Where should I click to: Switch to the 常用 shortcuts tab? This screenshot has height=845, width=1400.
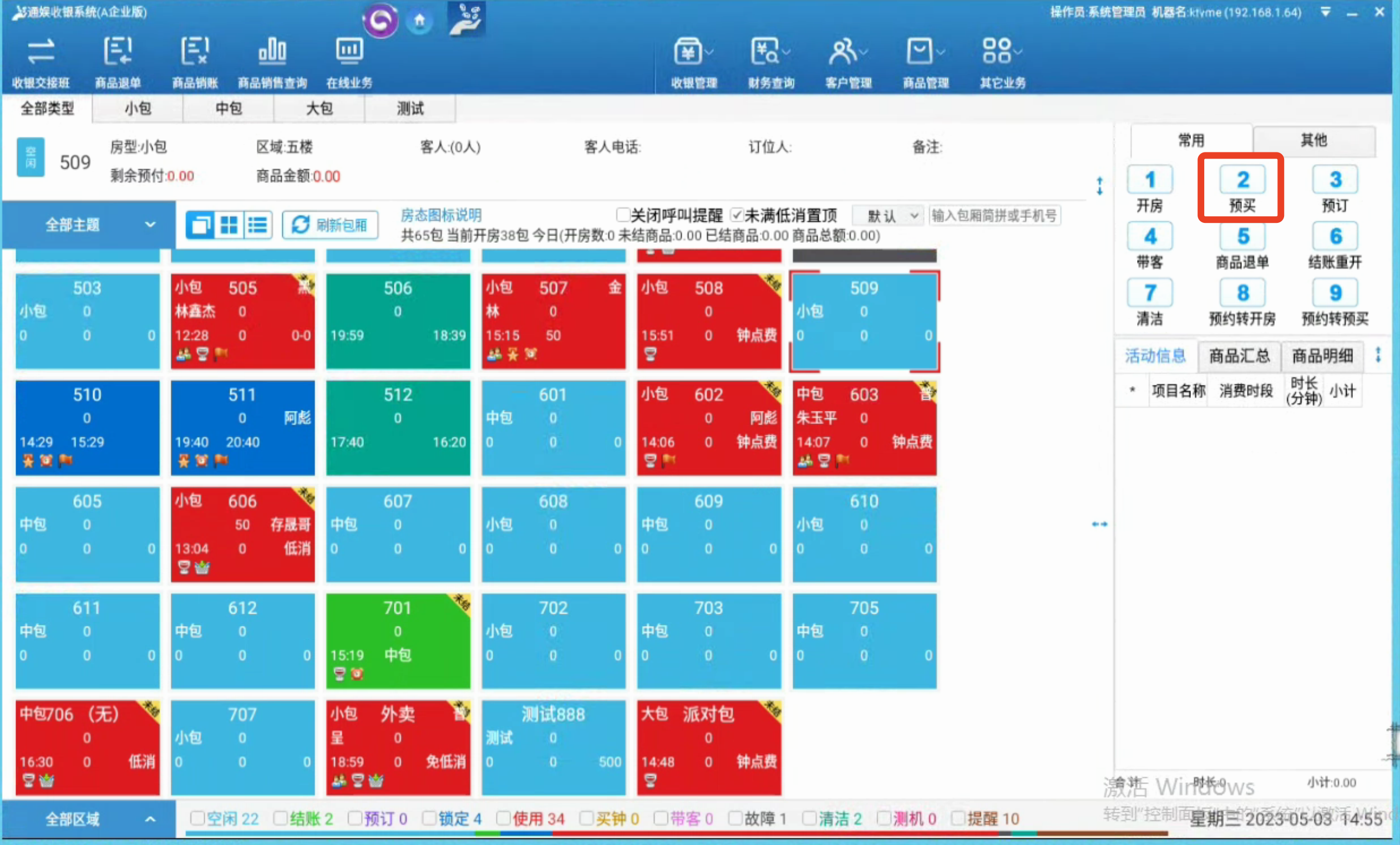tap(1191, 140)
